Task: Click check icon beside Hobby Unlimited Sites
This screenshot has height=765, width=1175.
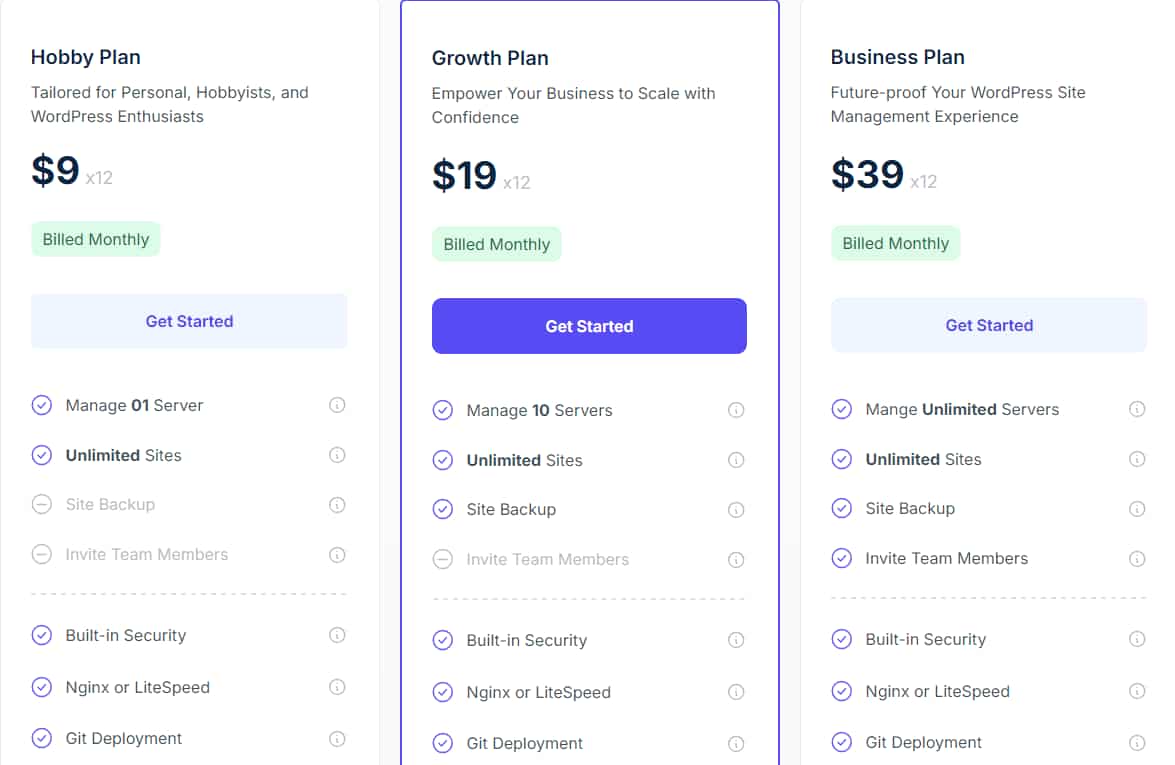Action: (42, 455)
